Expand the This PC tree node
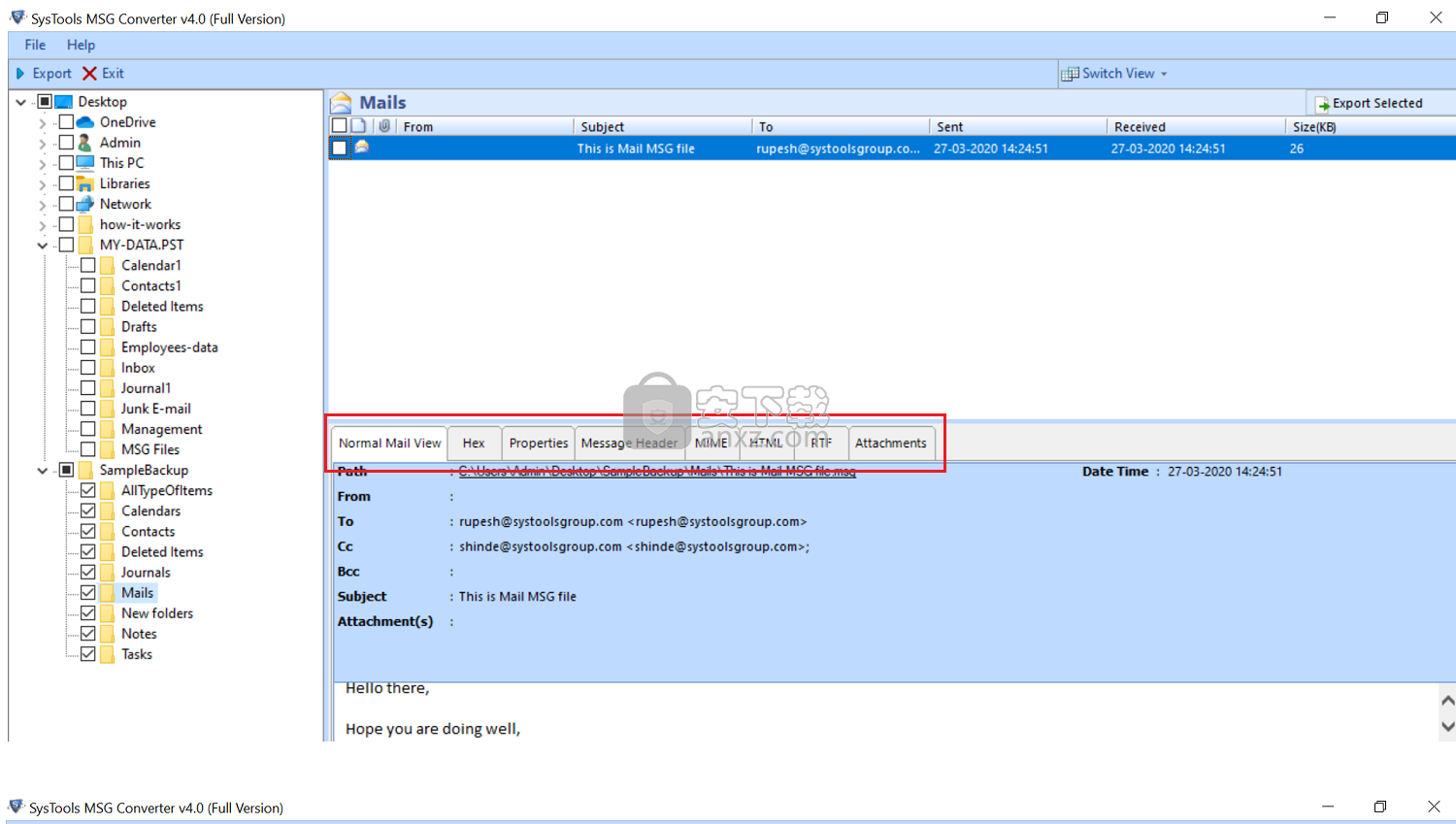This screenshot has width=1456, height=824. click(x=42, y=164)
